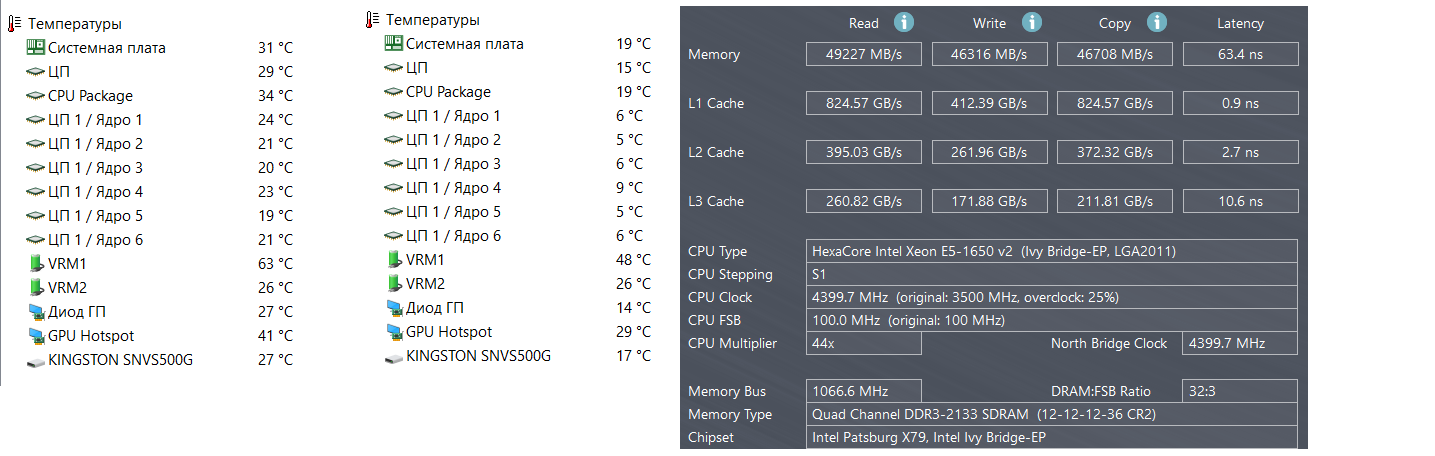The height and width of the screenshot is (456, 1435).
Task: Click Диод ГП icon in 14 °C row
Action: click(x=394, y=308)
